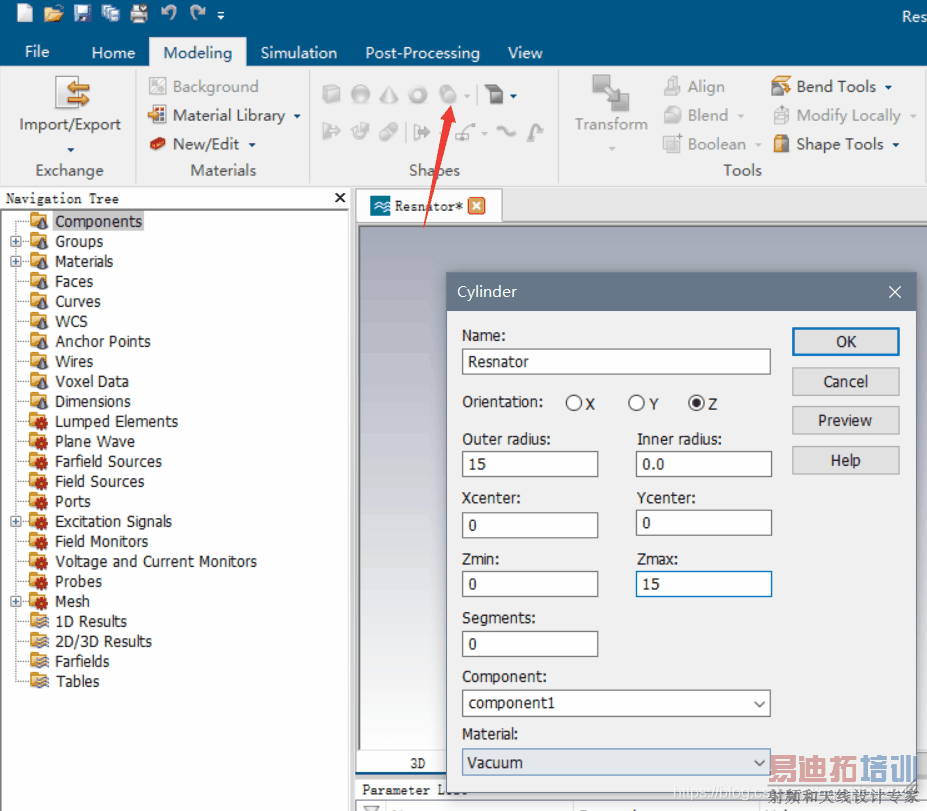Select the Cone shape tool

pyautogui.click(x=388, y=94)
